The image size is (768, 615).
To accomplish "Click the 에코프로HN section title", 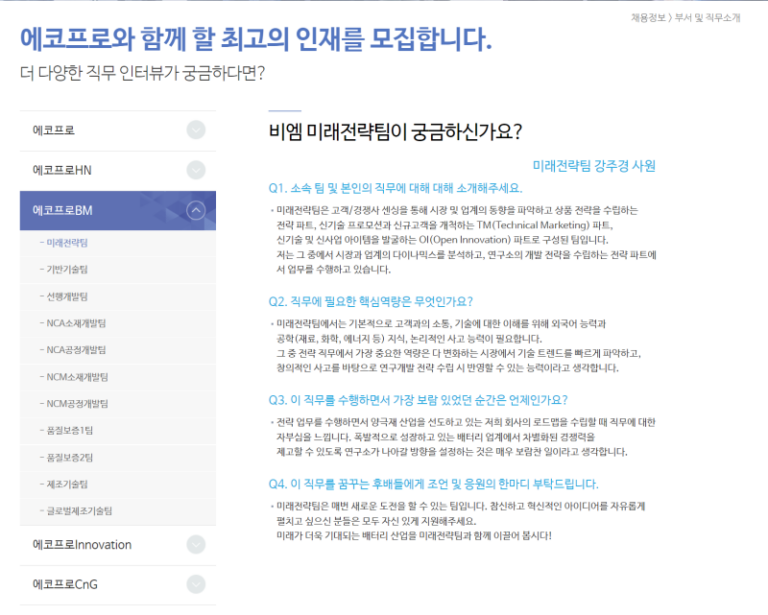I will pos(61,170).
